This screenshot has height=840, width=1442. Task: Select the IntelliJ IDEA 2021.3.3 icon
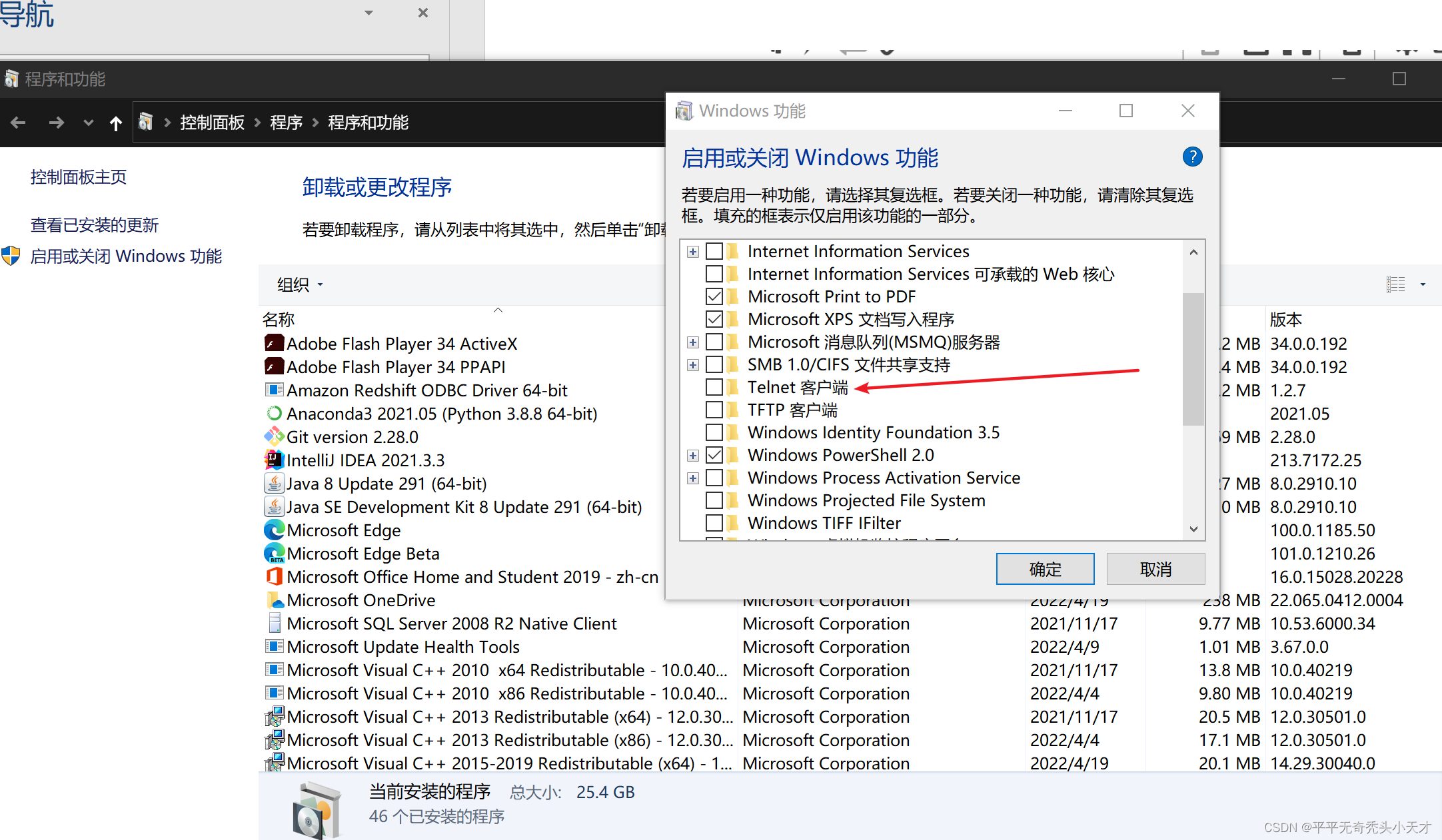click(x=274, y=460)
